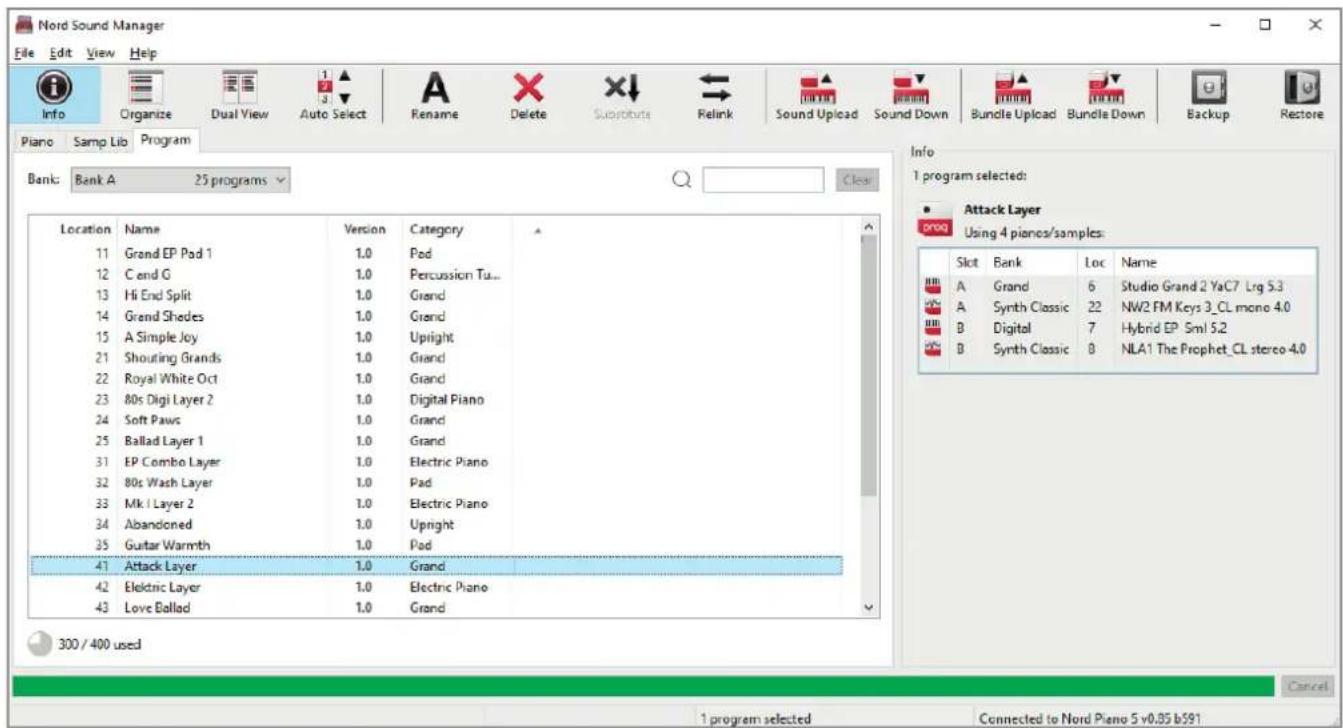Select the Abandoned program
1343x728 pixels.
pyautogui.click(x=437, y=524)
